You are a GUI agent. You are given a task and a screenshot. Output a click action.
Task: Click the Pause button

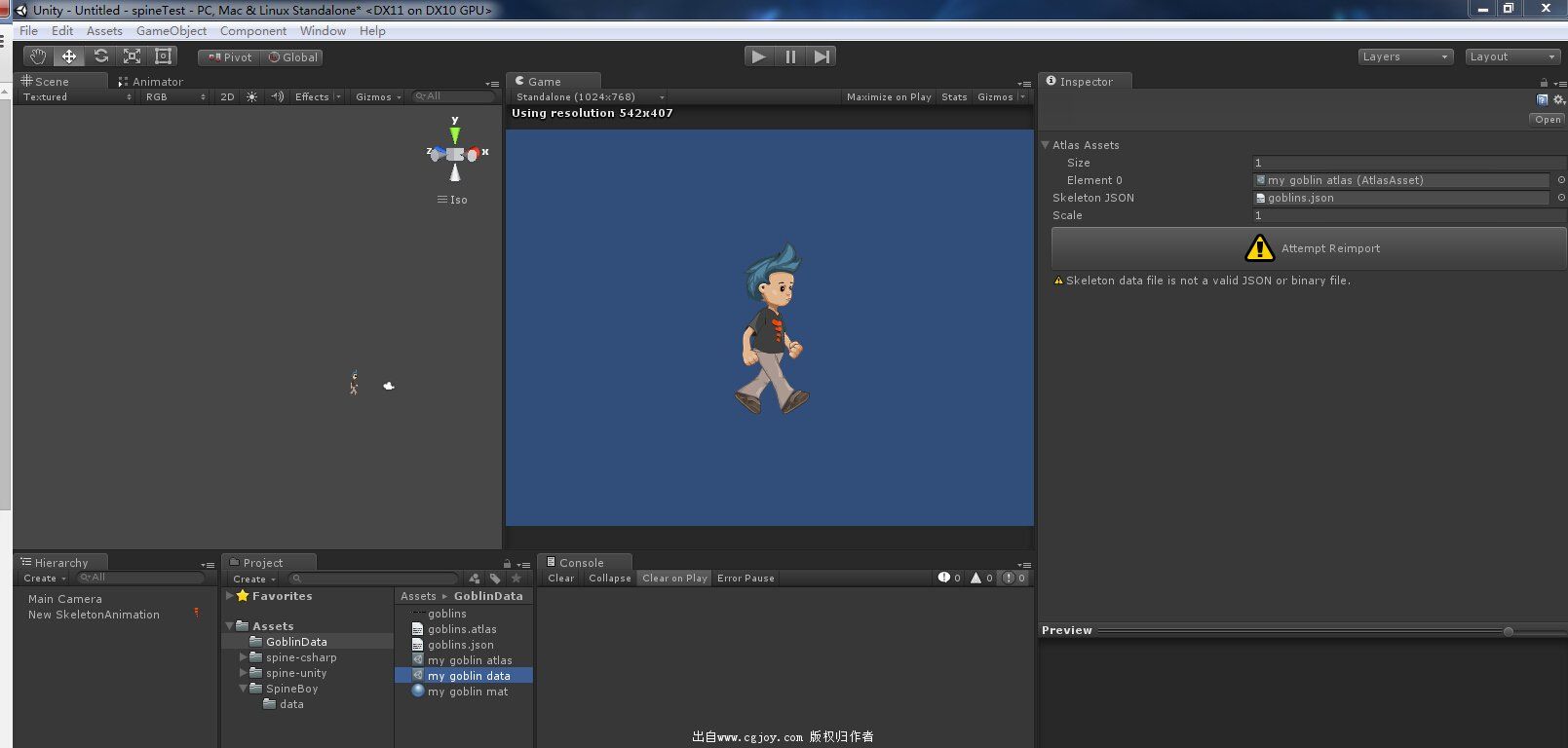[790, 56]
